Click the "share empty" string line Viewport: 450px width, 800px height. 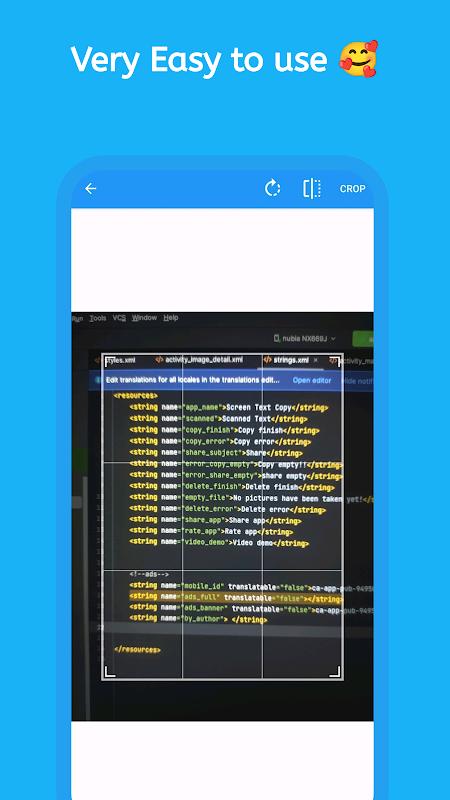click(x=235, y=476)
